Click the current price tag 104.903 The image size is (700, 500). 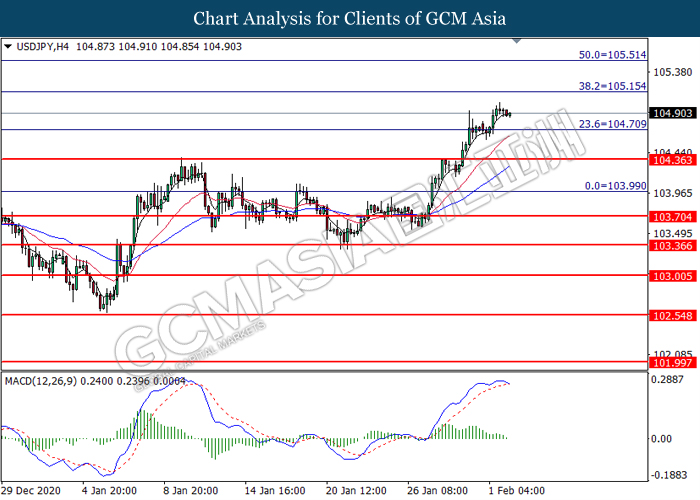(672, 113)
